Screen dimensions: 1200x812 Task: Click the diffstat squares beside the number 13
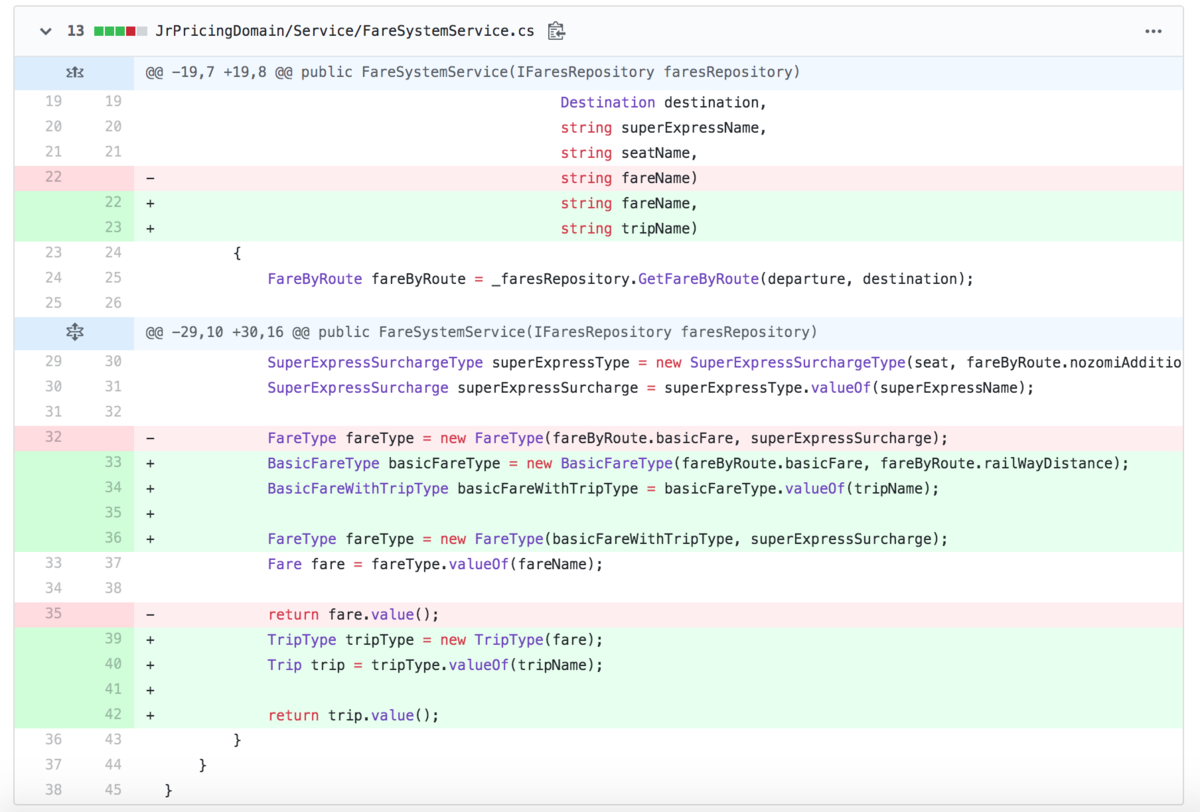click(x=121, y=31)
